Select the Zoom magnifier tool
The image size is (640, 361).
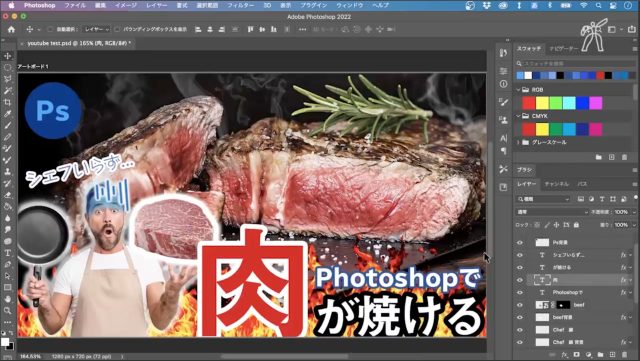click(7, 310)
